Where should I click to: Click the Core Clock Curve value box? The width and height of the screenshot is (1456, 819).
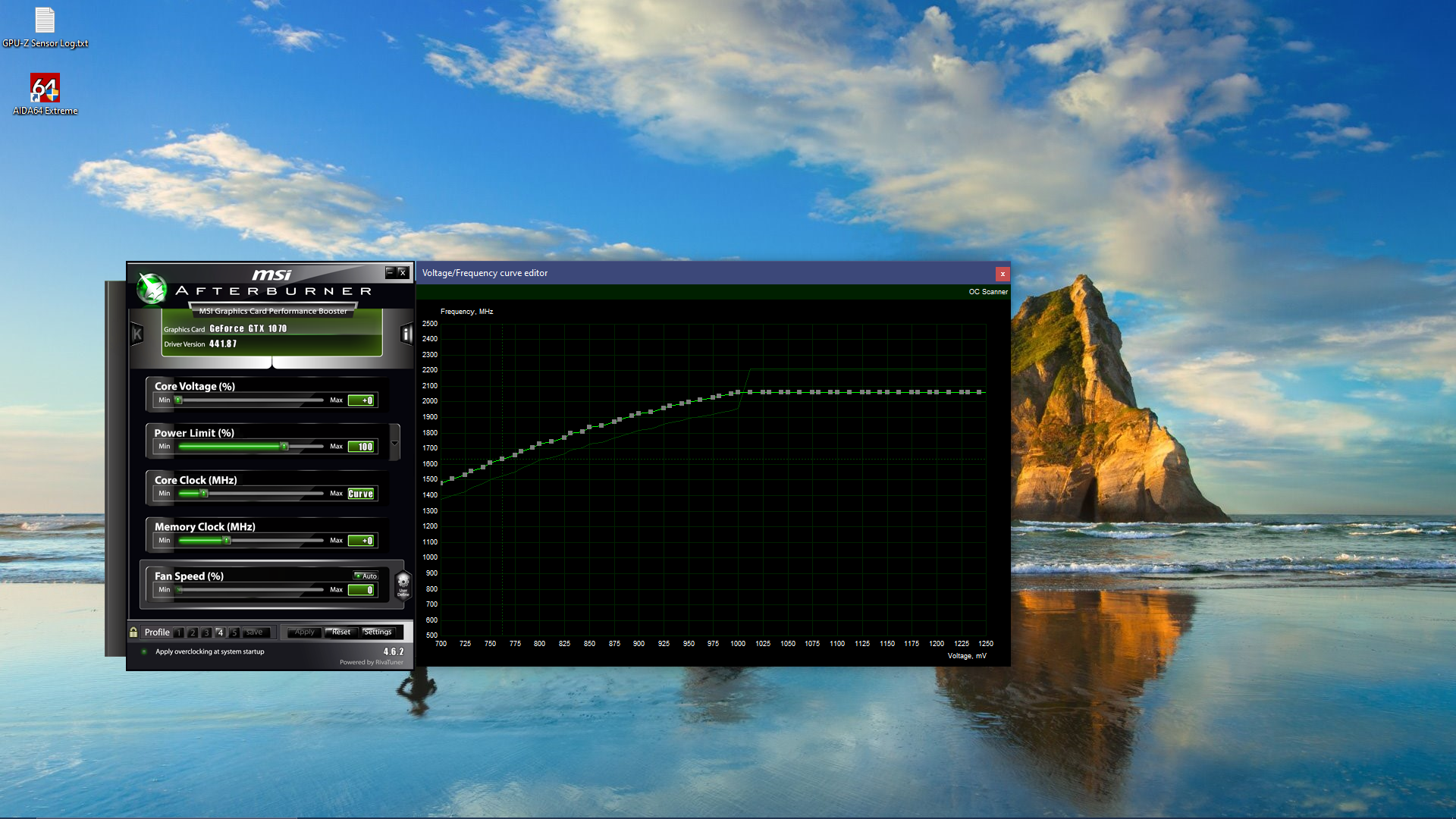click(x=361, y=494)
